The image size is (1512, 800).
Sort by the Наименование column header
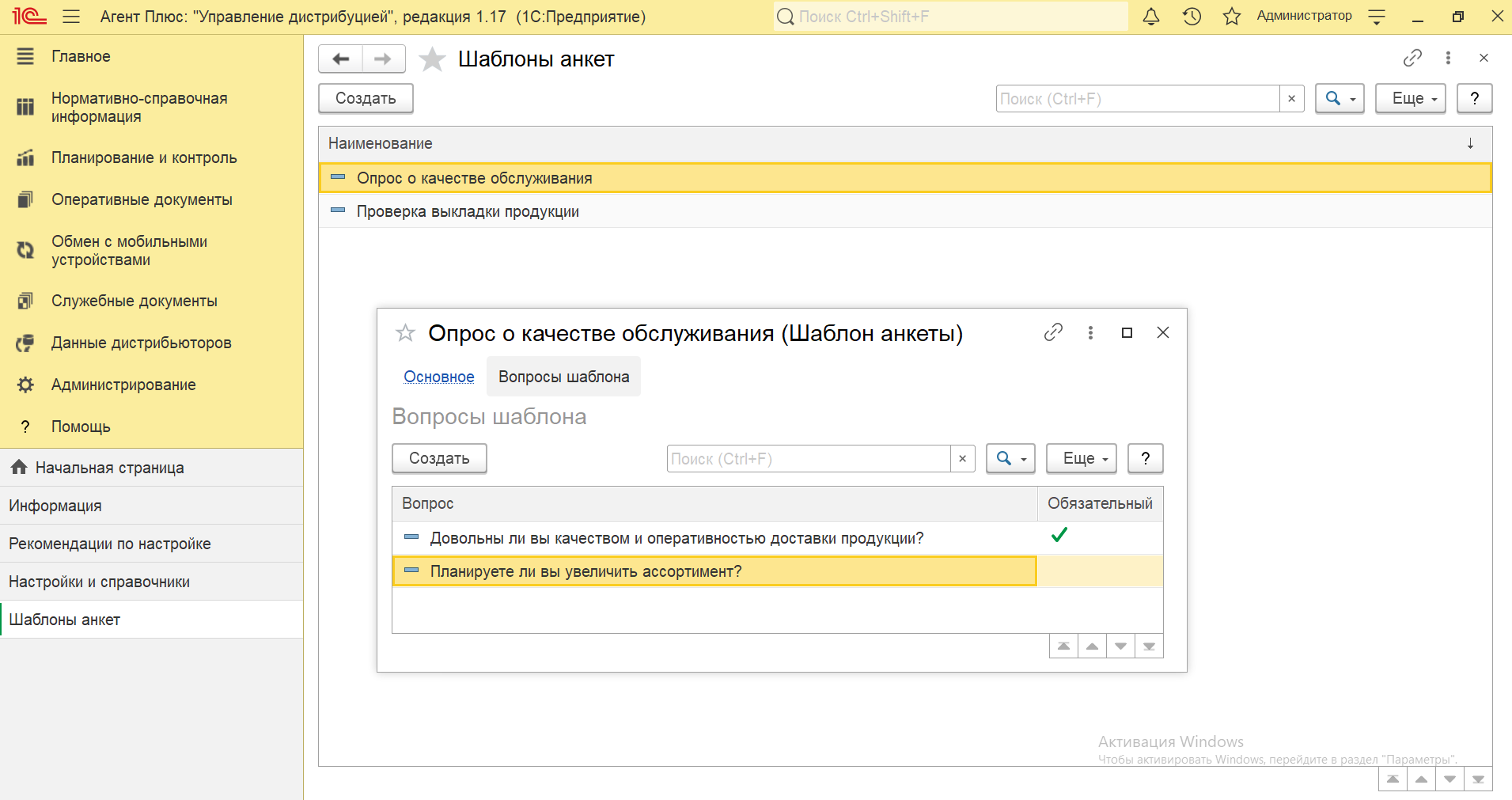point(905,143)
